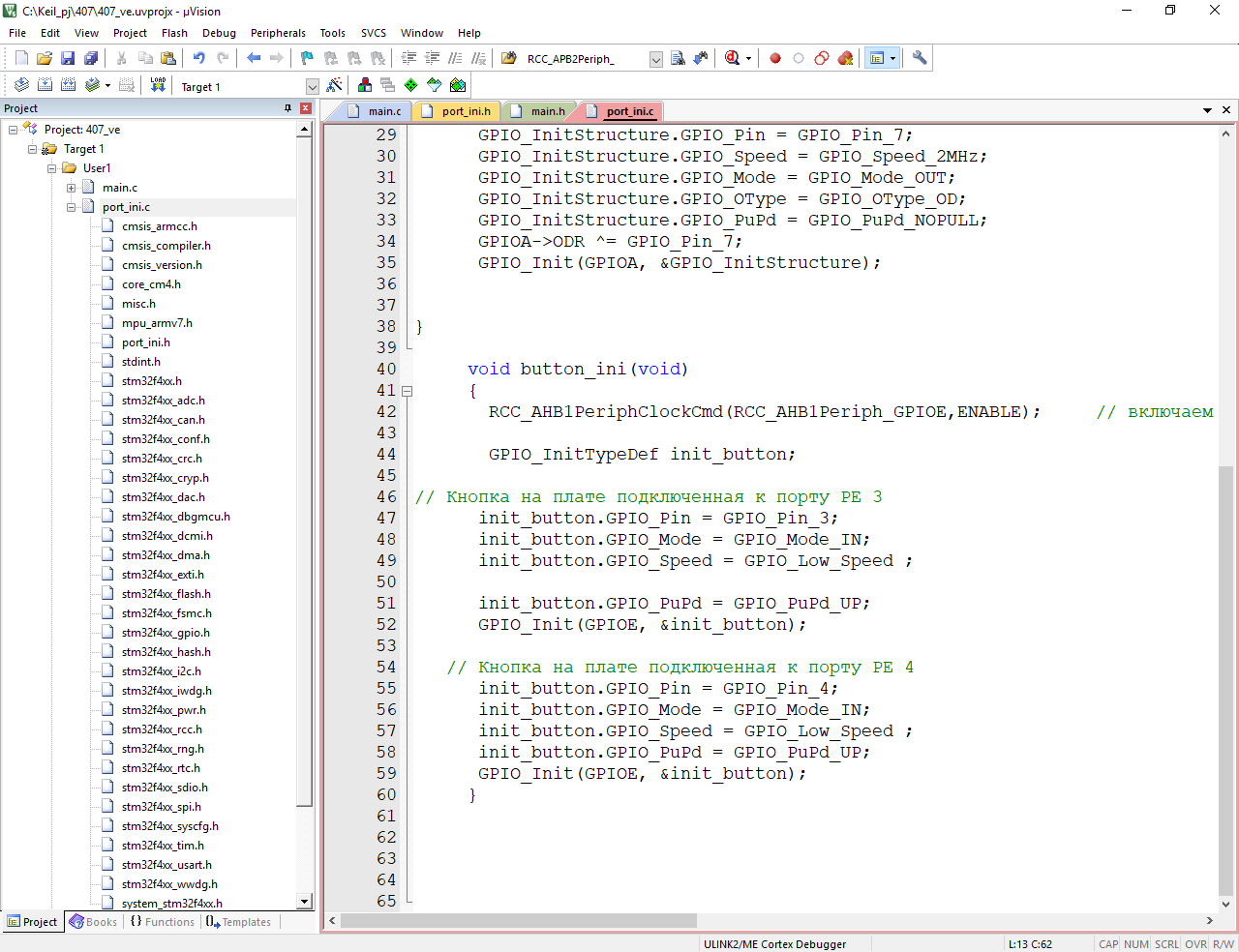Toggle the pin on the Project panel
Image resolution: width=1239 pixels, height=952 pixels.
[287, 108]
